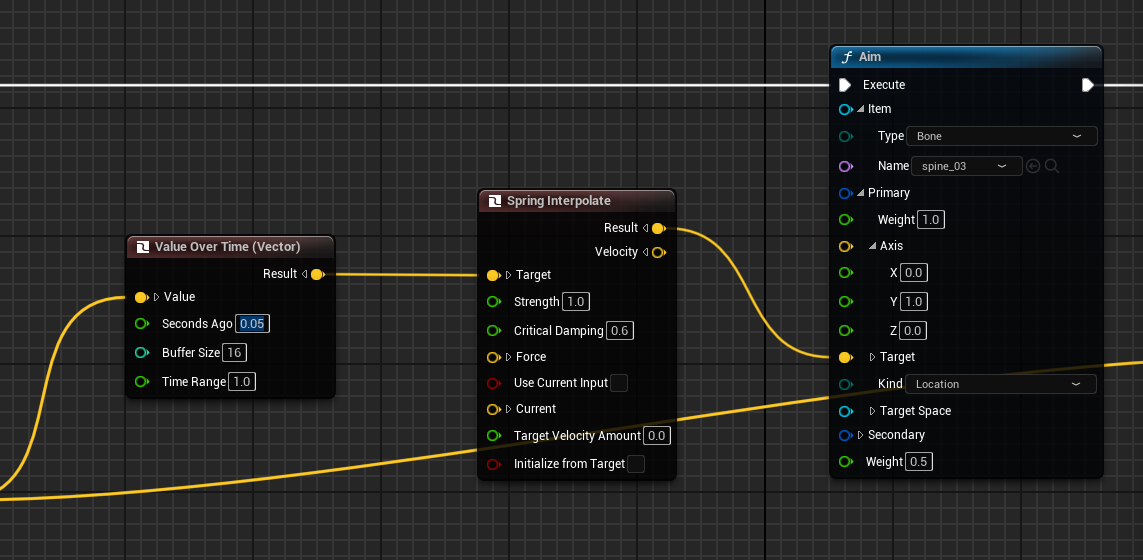Viewport: 1143px width, 560px height.
Task: Click the search magnifier icon beside spine_03
Action: pyautogui.click(x=1052, y=166)
